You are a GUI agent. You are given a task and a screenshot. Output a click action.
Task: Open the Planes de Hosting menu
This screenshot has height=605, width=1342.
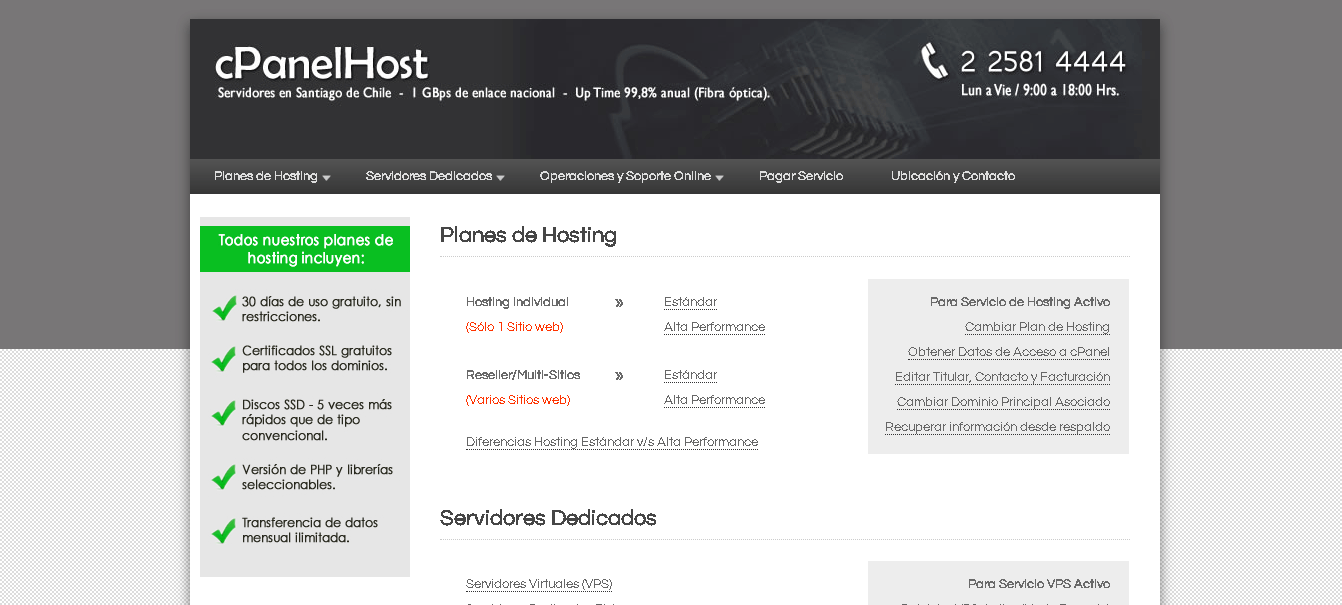pyautogui.click(x=266, y=176)
